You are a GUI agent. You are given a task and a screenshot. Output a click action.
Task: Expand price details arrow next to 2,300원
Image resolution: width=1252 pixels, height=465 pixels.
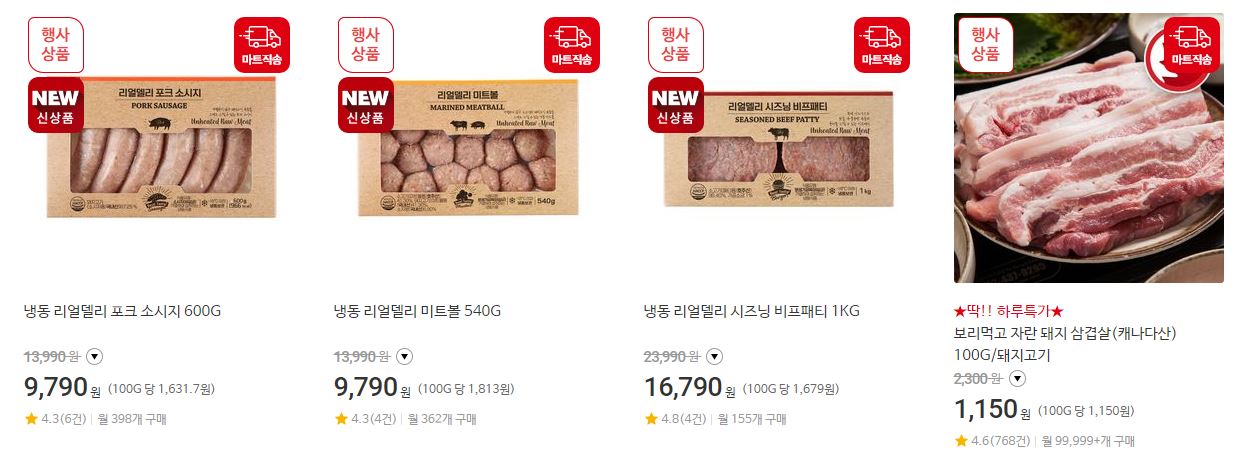[x=1017, y=378]
